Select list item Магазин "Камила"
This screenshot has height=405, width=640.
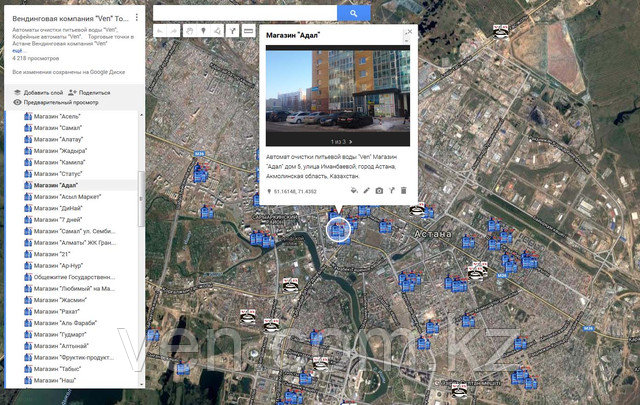[x=60, y=162]
